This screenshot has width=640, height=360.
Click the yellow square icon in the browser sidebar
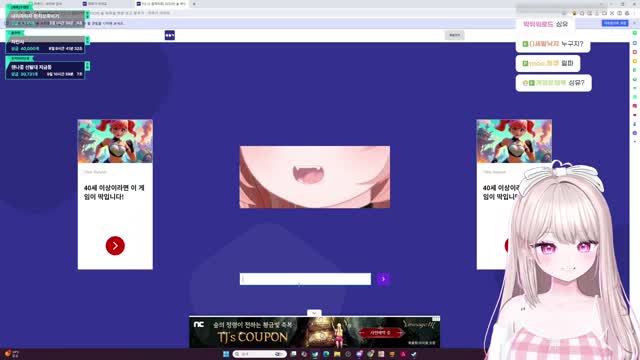tap(635, 61)
